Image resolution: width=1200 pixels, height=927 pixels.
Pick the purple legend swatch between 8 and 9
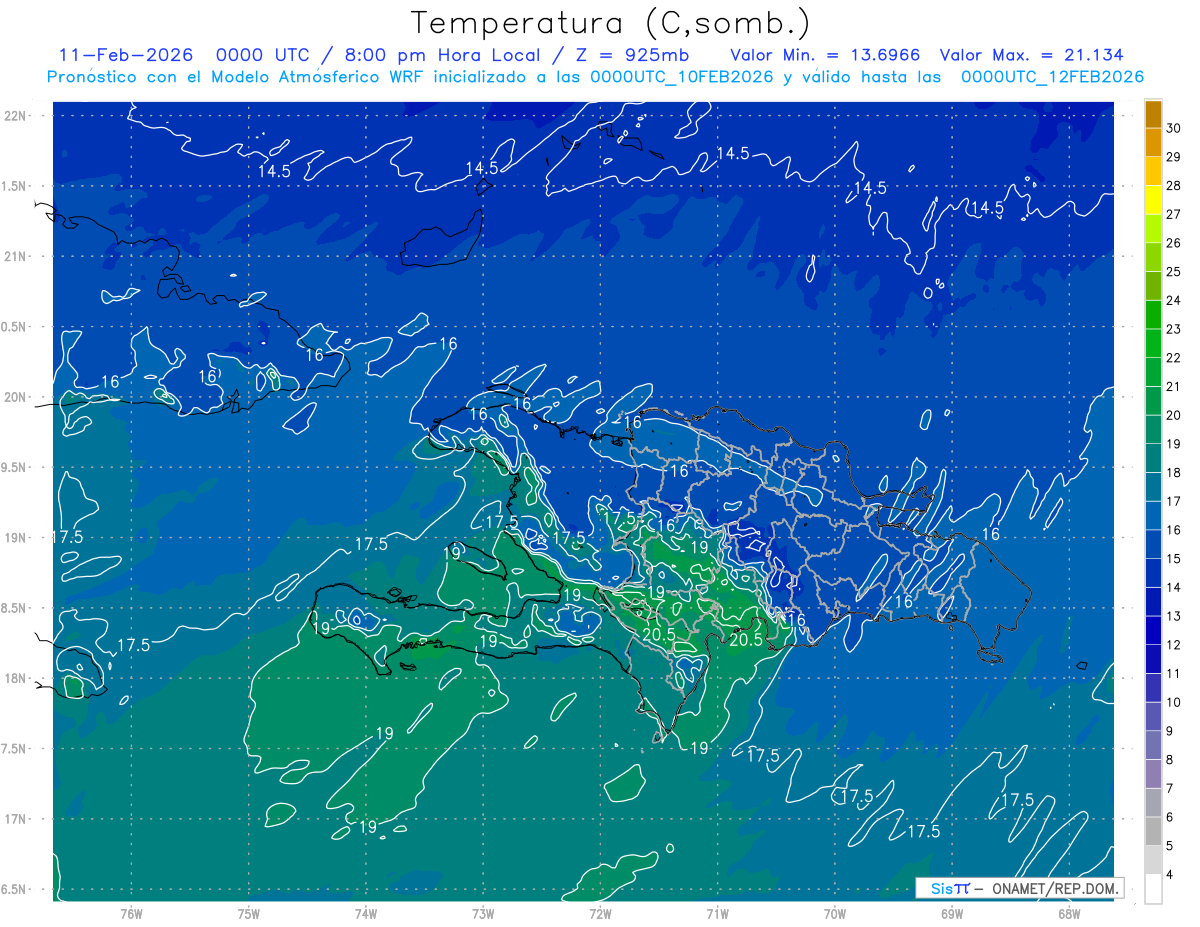(x=1153, y=746)
